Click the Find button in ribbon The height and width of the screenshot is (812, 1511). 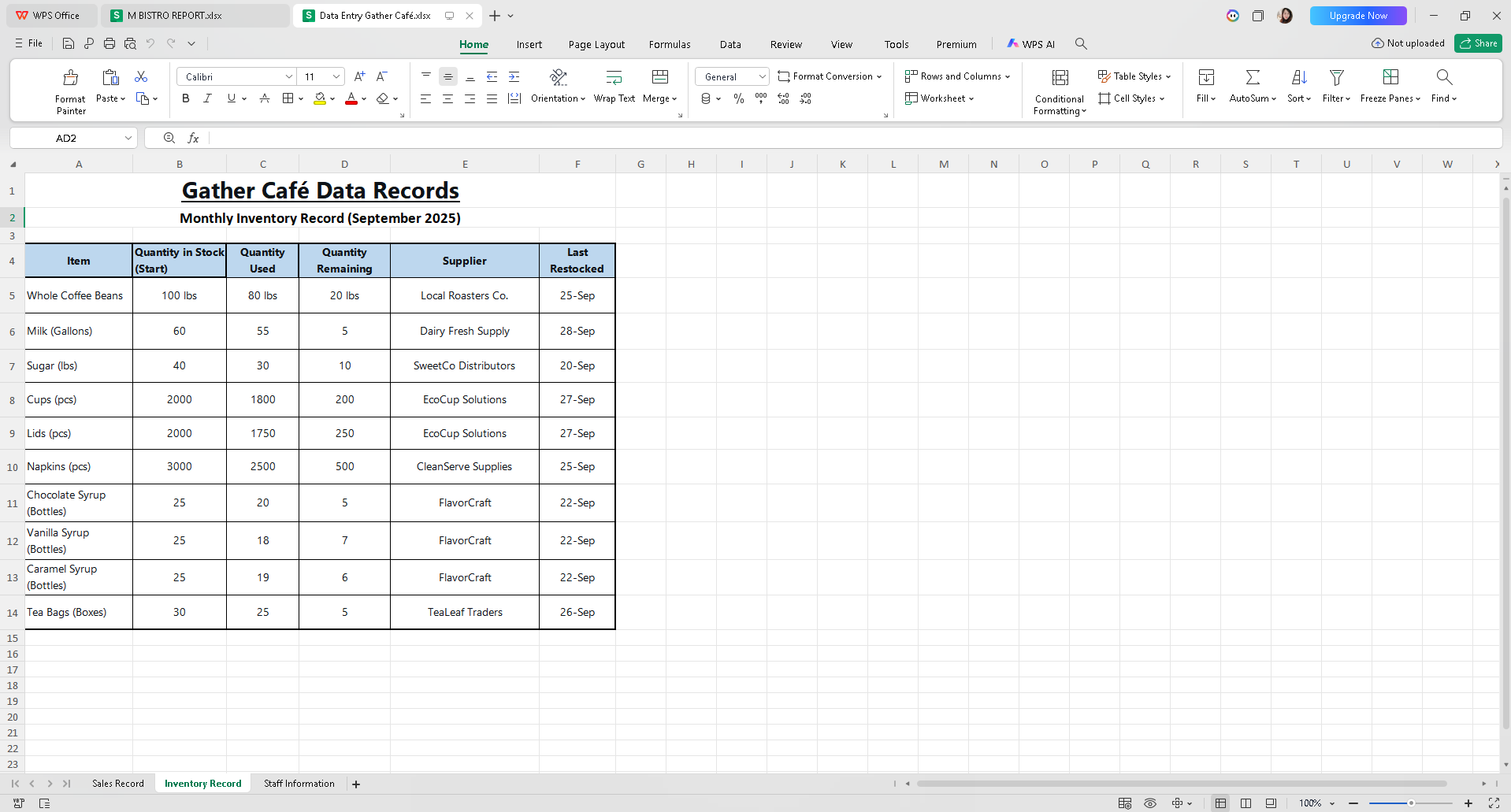click(x=1444, y=87)
